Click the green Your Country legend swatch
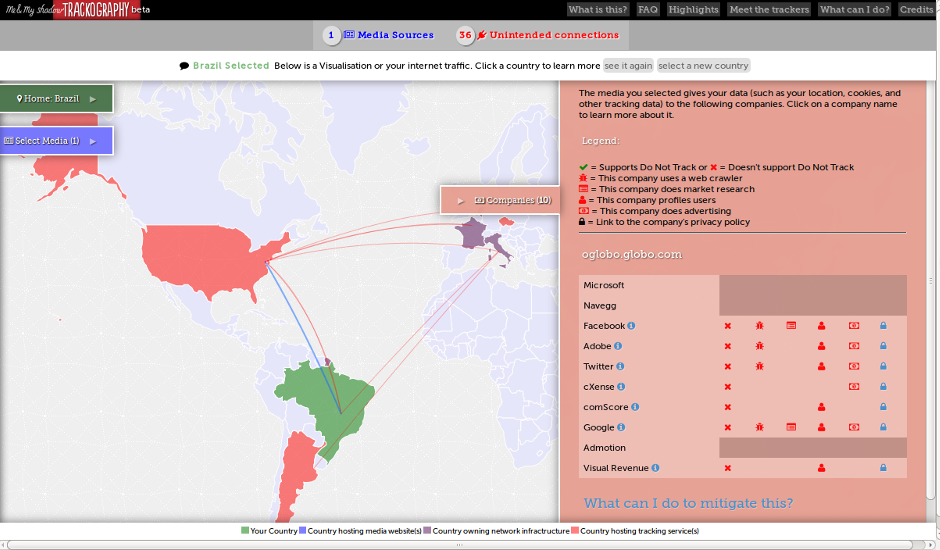Screen dimensions: 940x550 (245, 531)
